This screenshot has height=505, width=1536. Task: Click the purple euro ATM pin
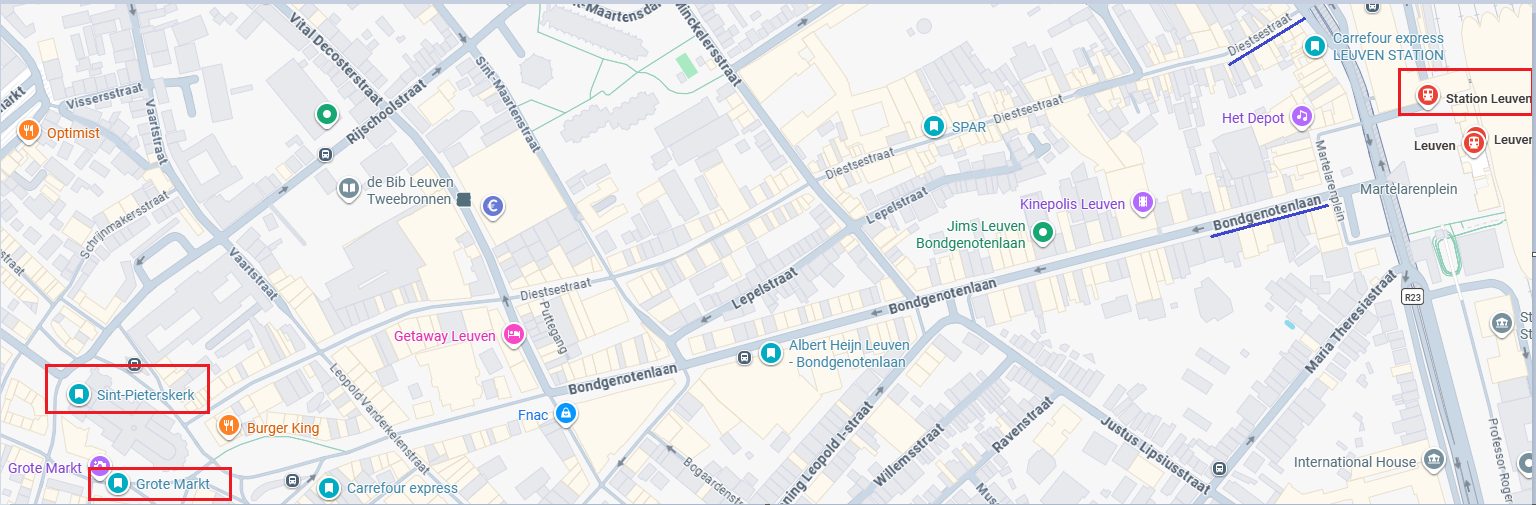[x=492, y=206]
